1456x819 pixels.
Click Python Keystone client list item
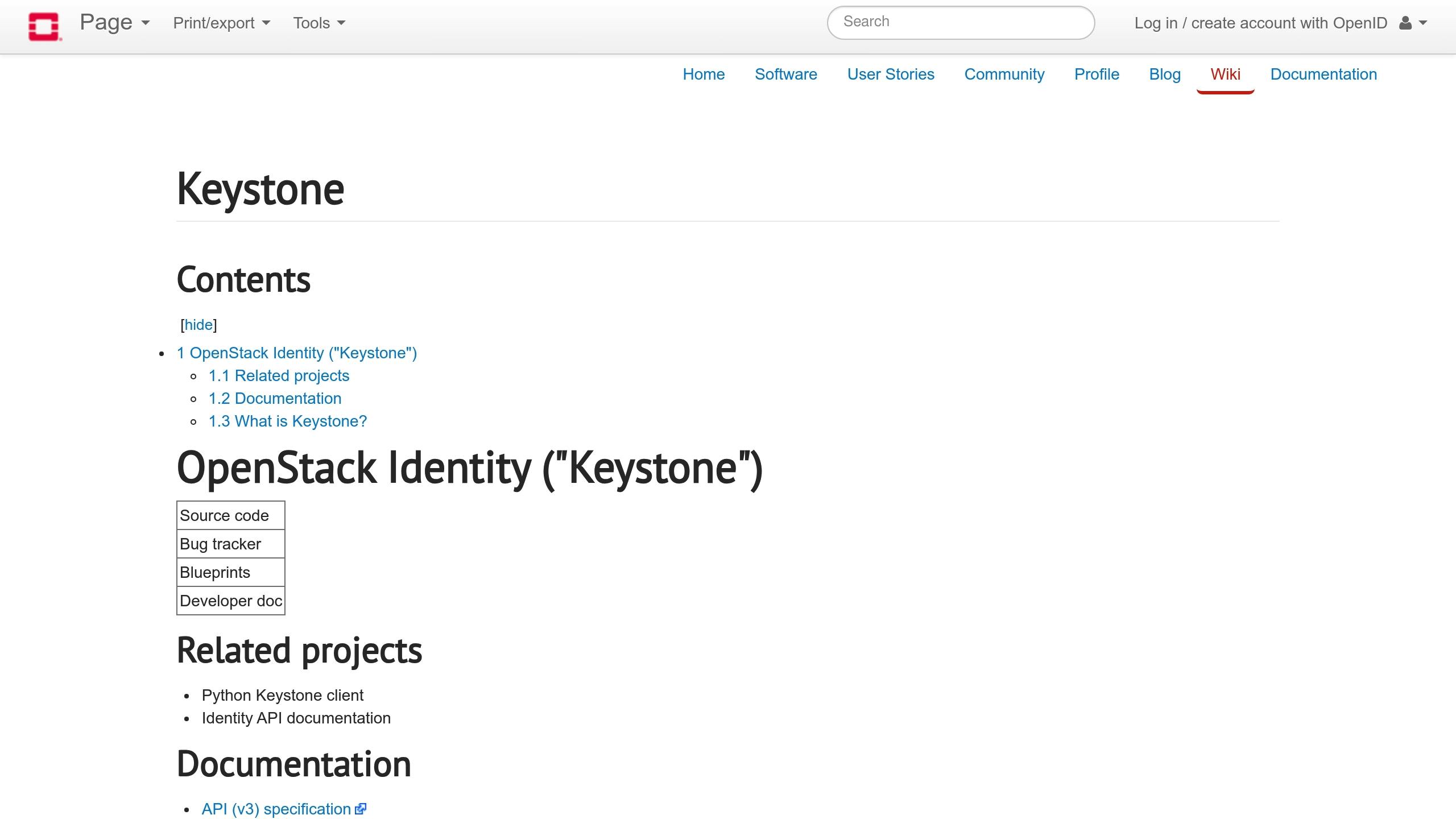point(282,696)
